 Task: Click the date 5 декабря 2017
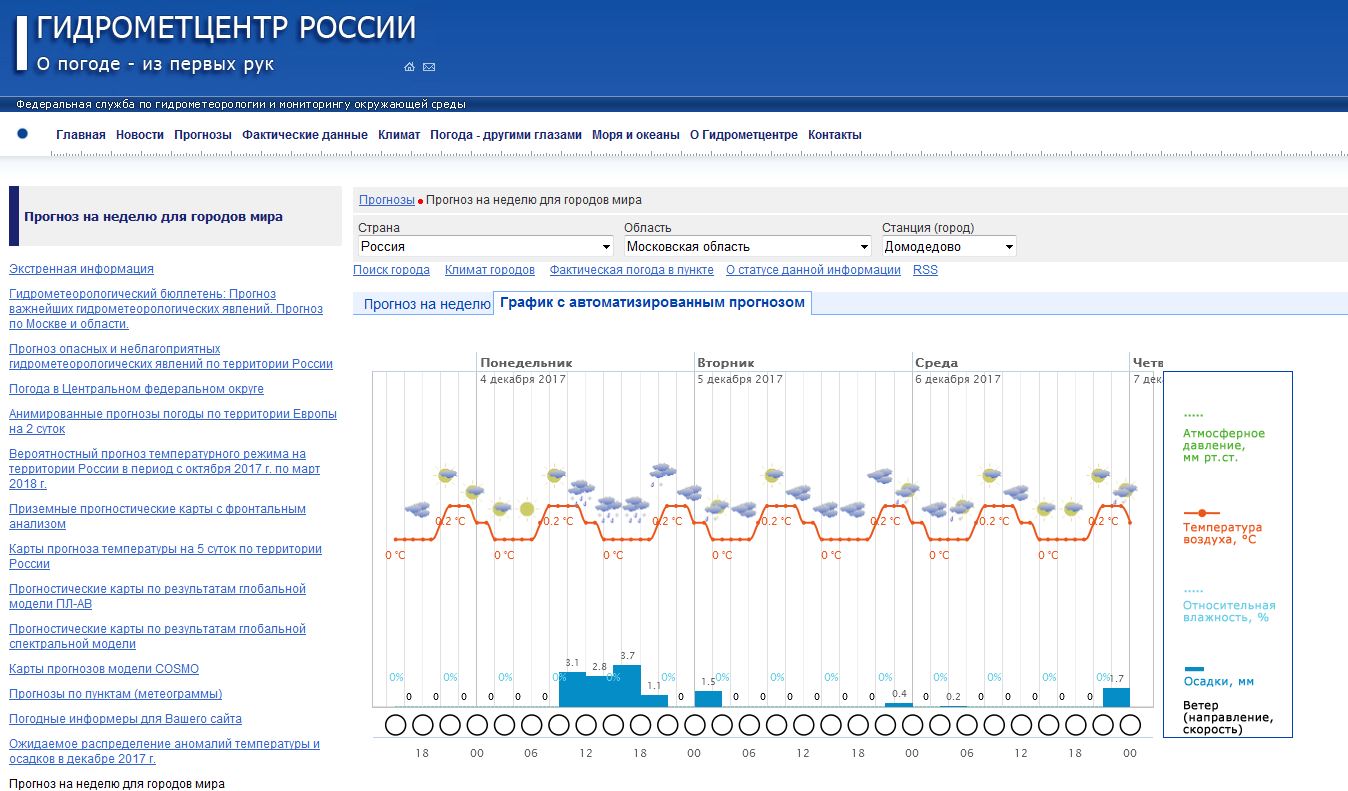tap(740, 380)
